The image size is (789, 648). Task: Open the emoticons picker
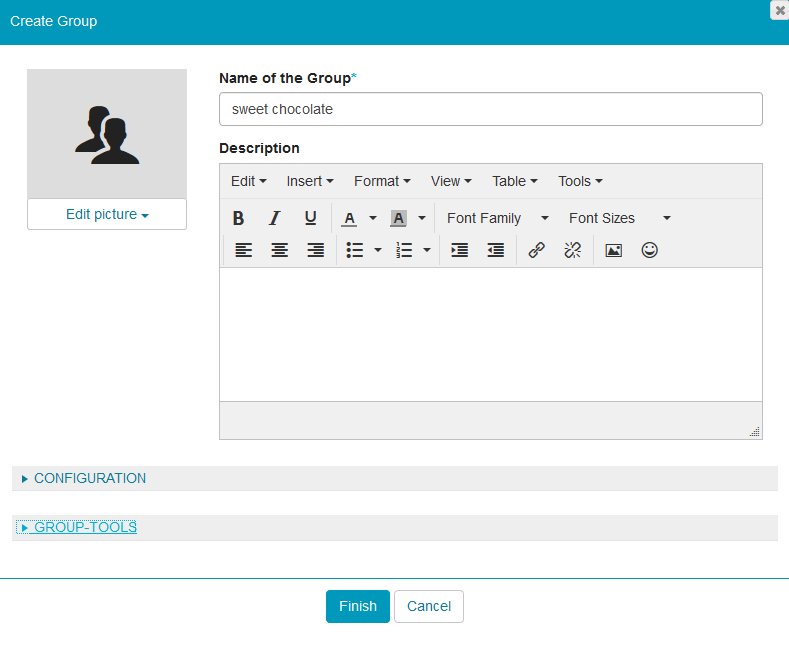click(650, 251)
